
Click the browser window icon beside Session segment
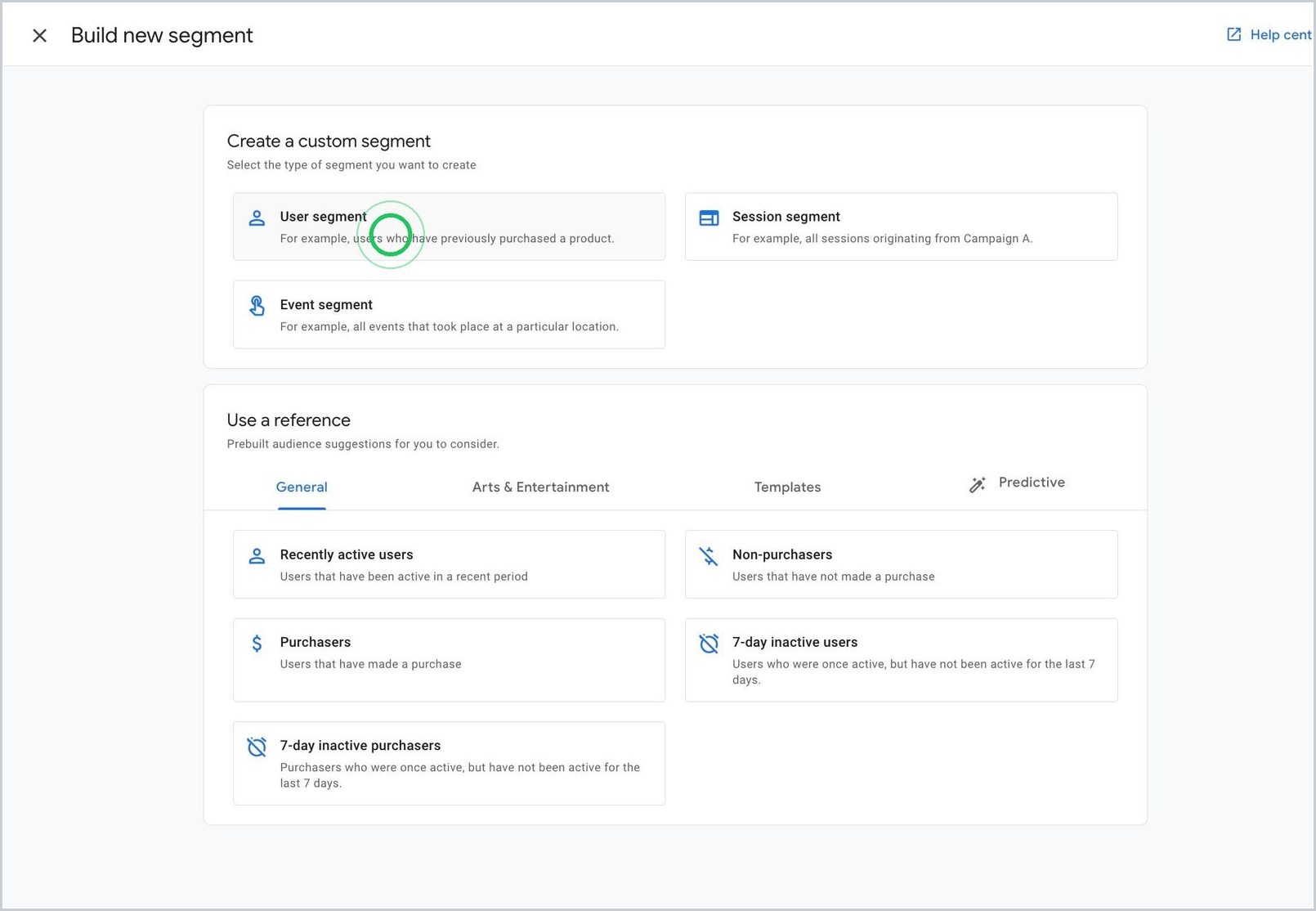point(709,218)
